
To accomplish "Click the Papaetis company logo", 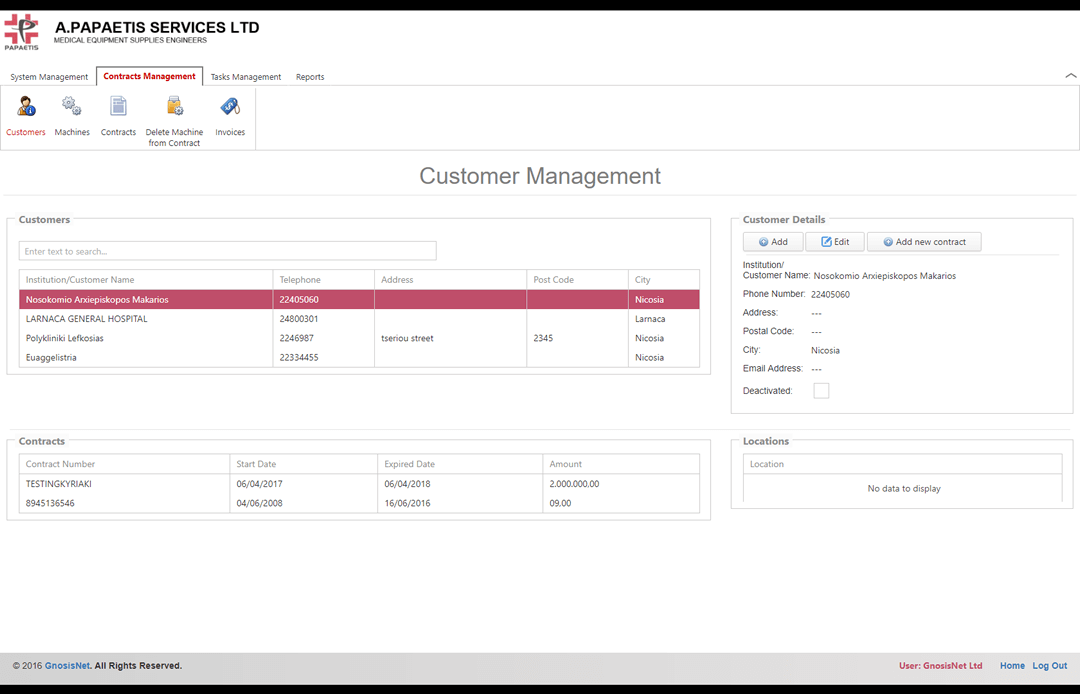I will point(21,31).
